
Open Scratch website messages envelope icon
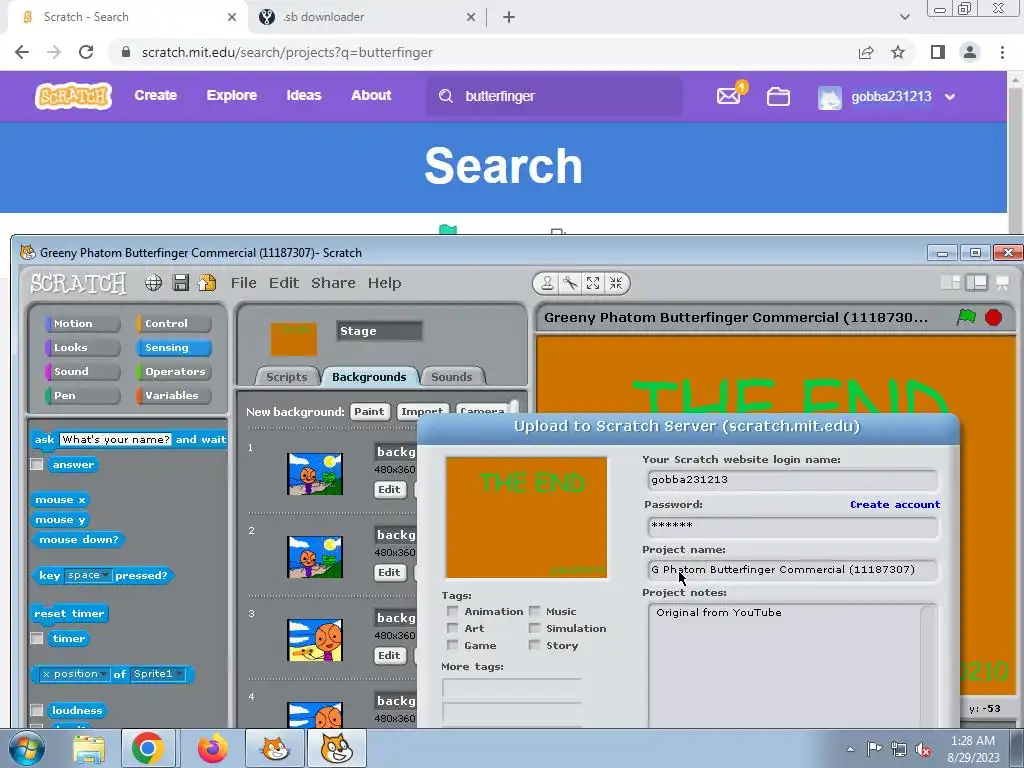tap(729, 96)
